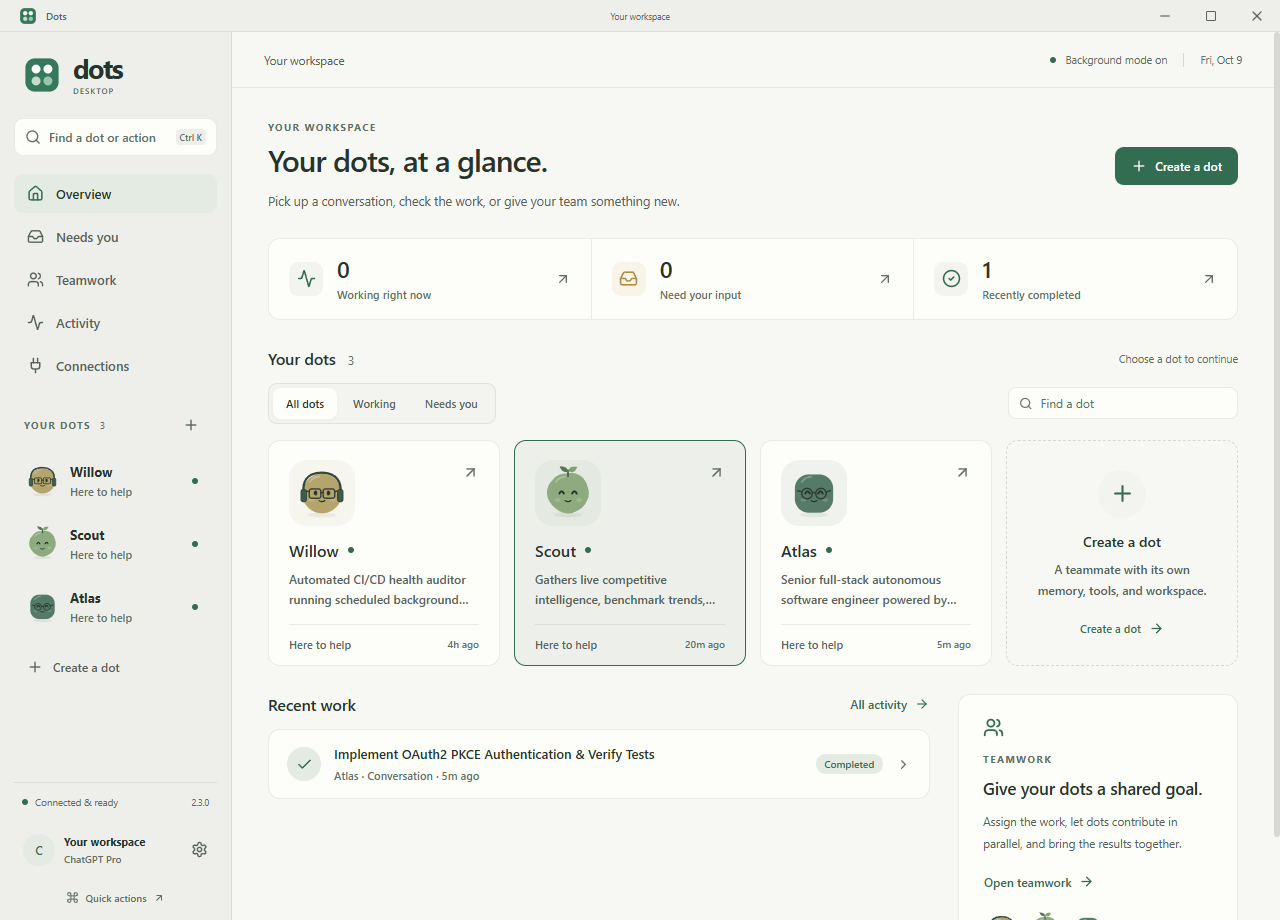Open workspace settings gear icon

coord(199,849)
